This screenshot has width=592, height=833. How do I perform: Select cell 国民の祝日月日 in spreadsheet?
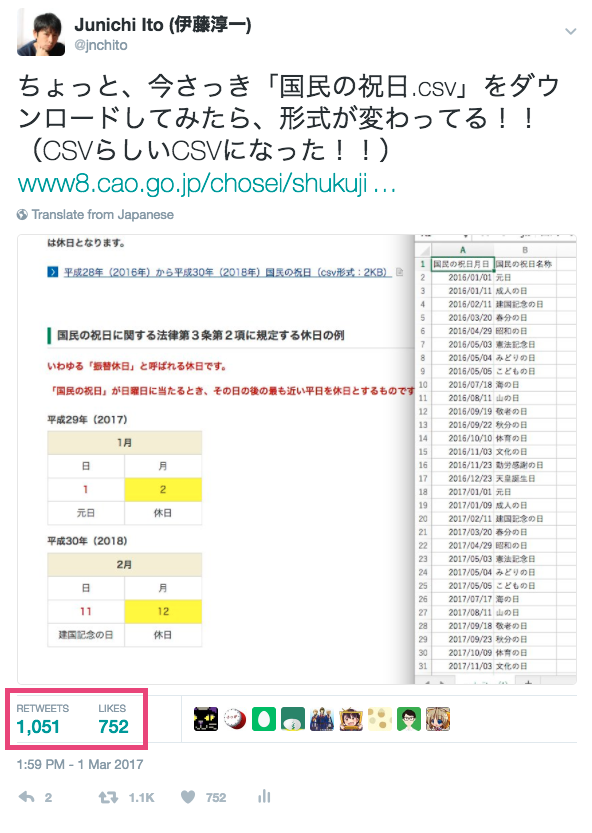(x=461, y=264)
